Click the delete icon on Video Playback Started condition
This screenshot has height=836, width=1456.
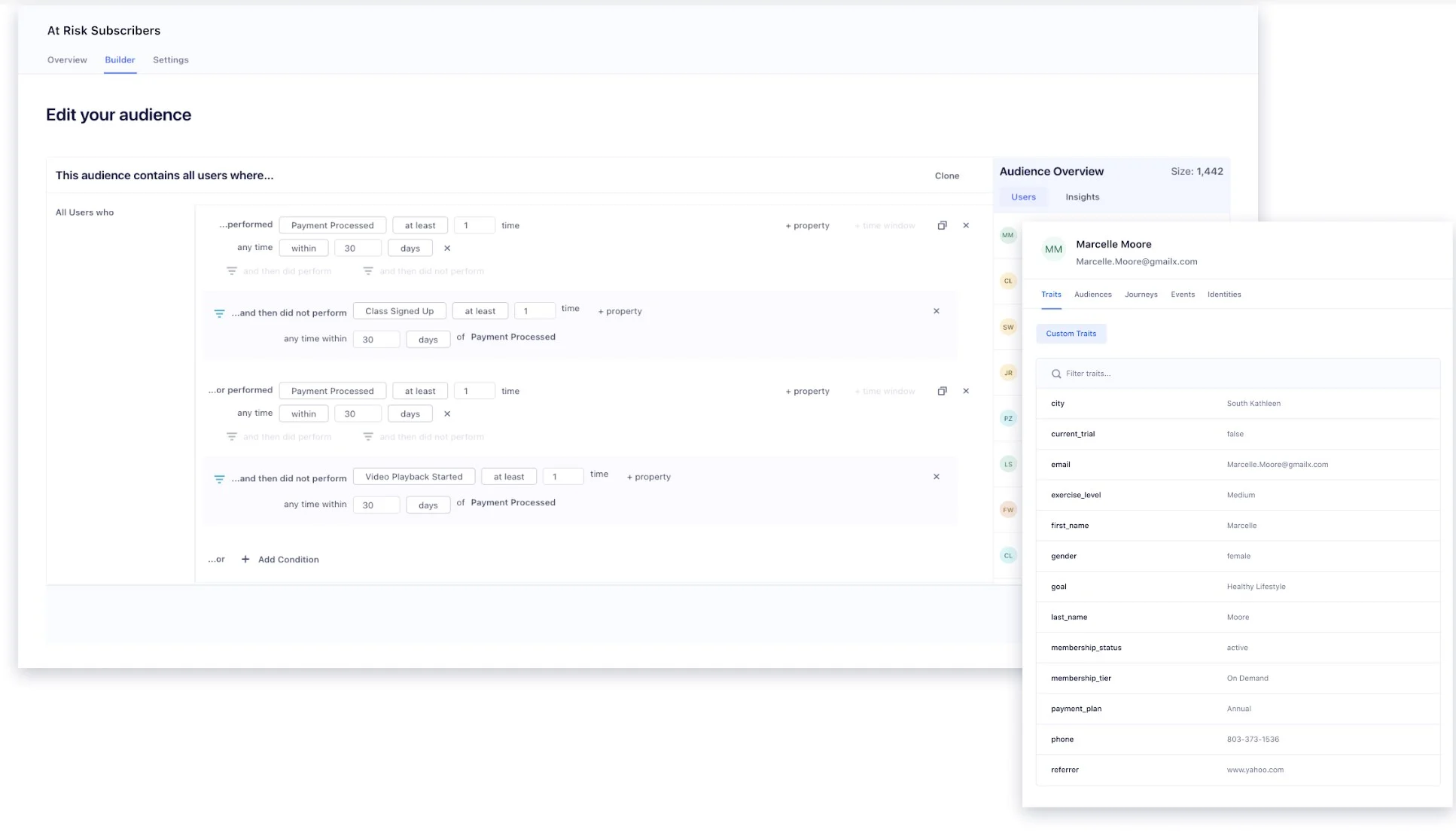click(x=936, y=475)
